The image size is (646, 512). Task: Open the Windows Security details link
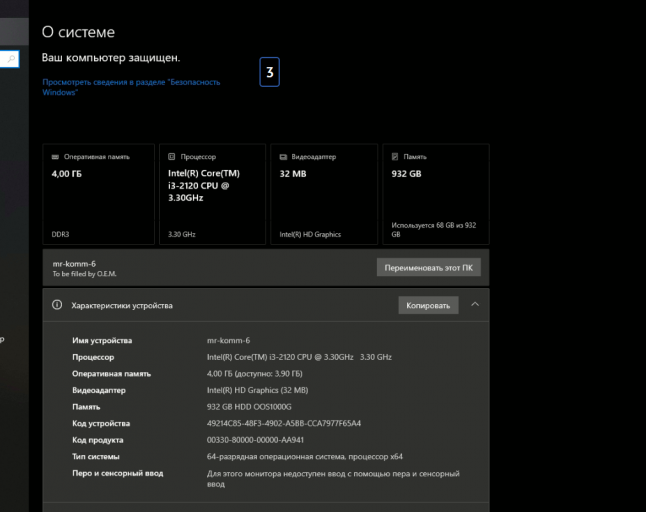click(x=131, y=87)
